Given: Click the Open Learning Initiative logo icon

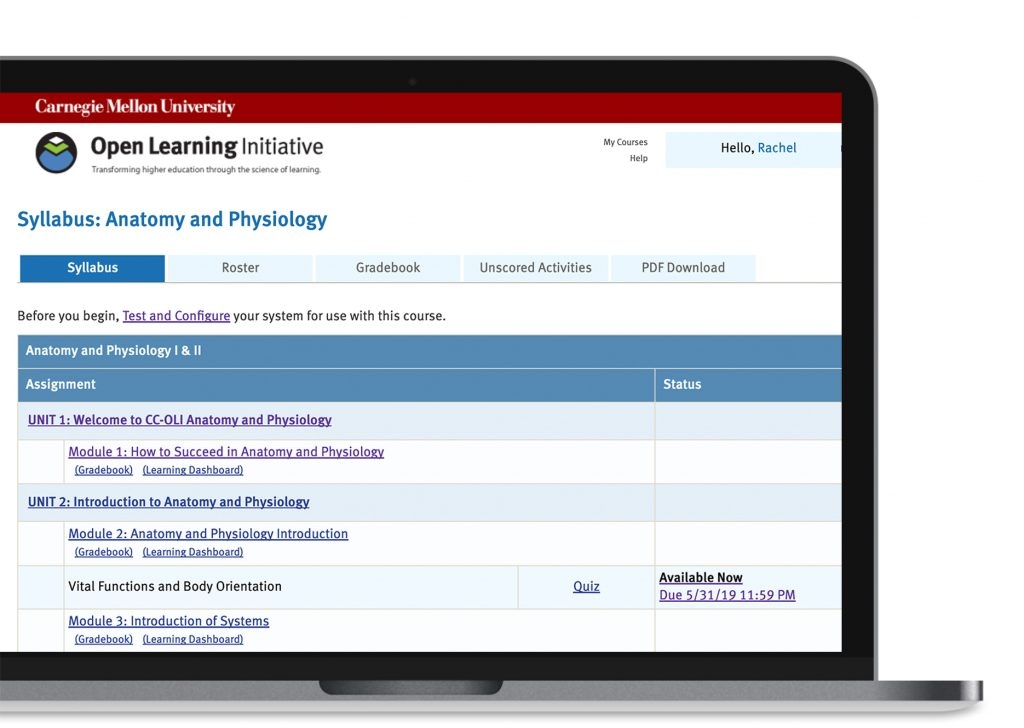Looking at the screenshot, I should tap(56, 153).
